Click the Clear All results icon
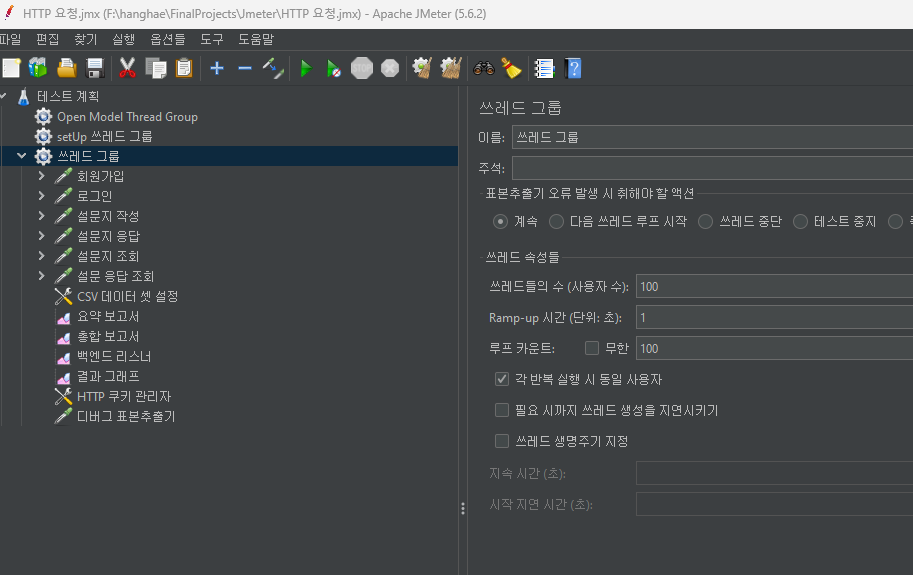The width and height of the screenshot is (913, 575). [x=451, y=68]
